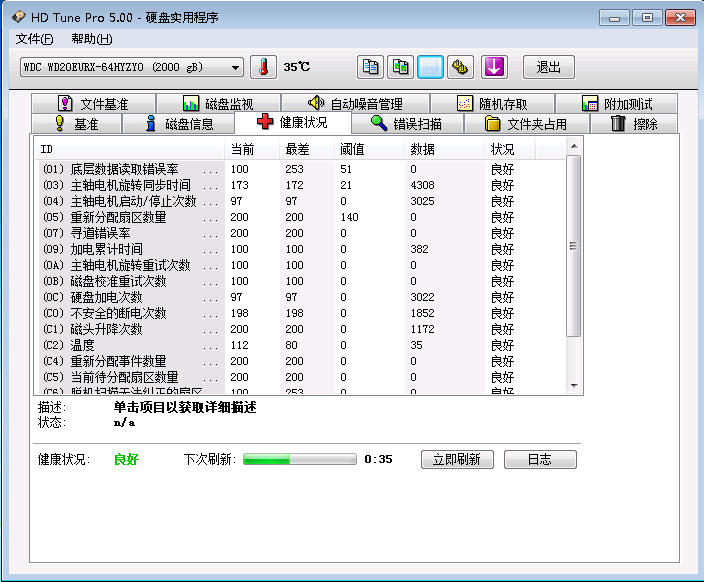This screenshot has width=704, height=582.
Task: Click the 立即刷新 button
Action: [x=457, y=459]
